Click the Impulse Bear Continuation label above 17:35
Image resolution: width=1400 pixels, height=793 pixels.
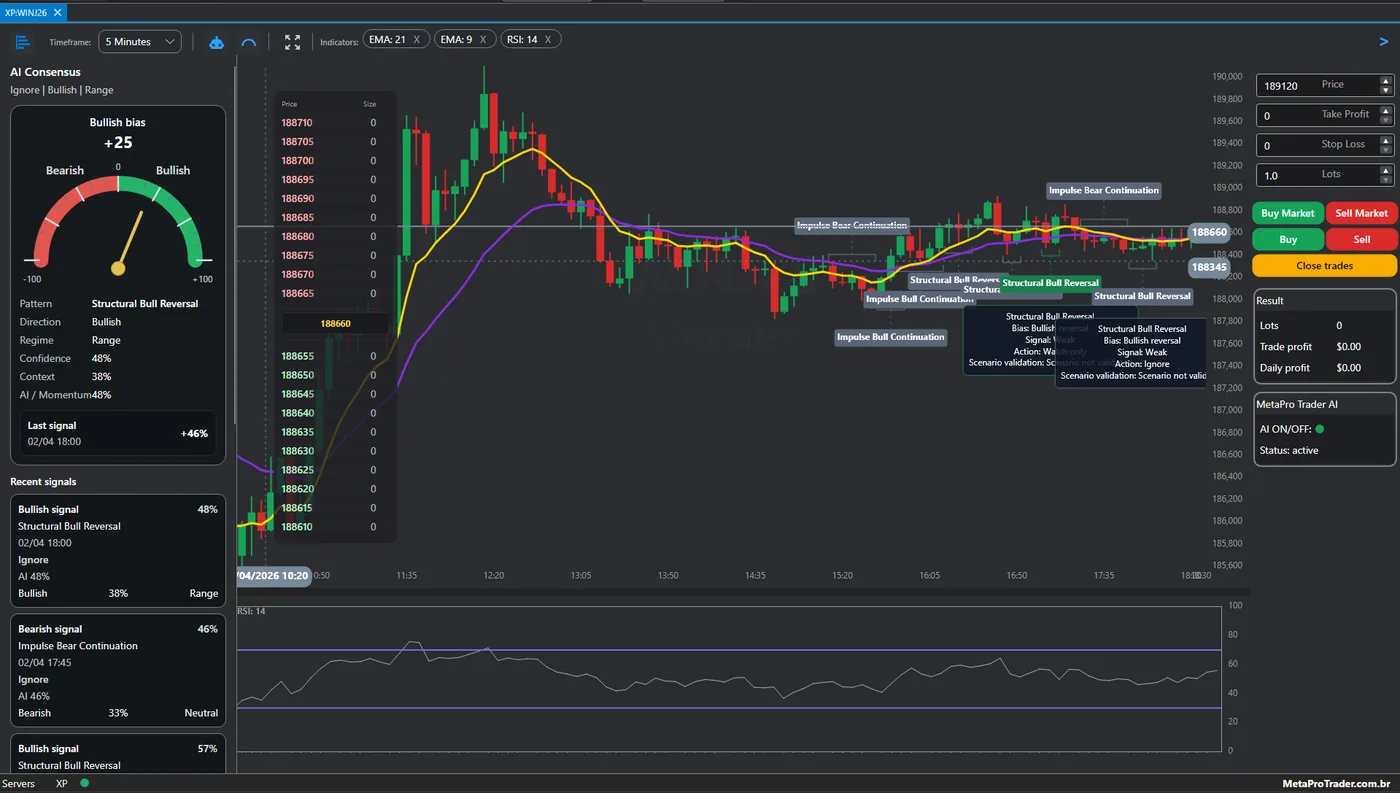pos(1104,190)
